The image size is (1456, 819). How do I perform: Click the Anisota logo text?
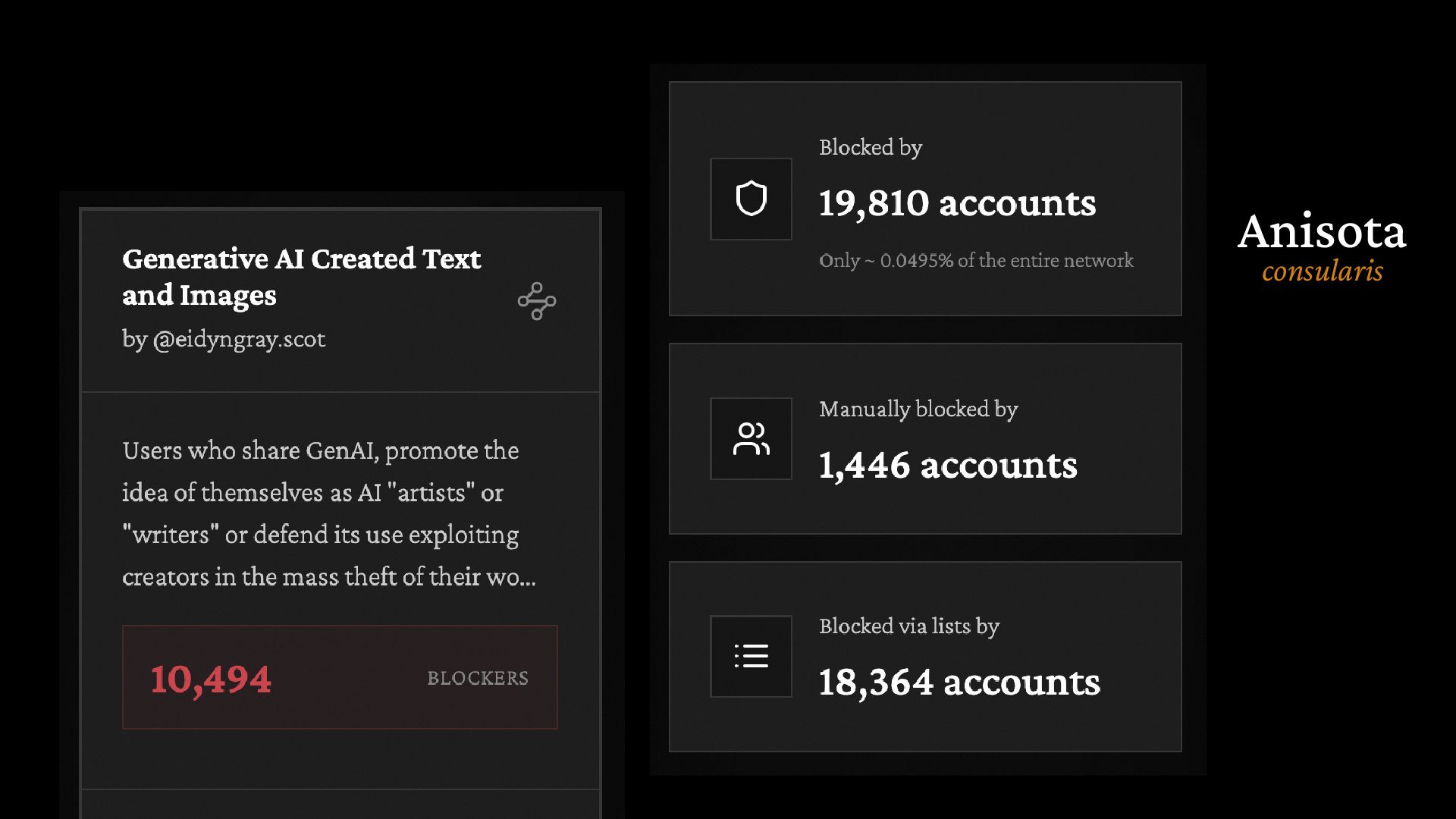click(x=1322, y=231)
